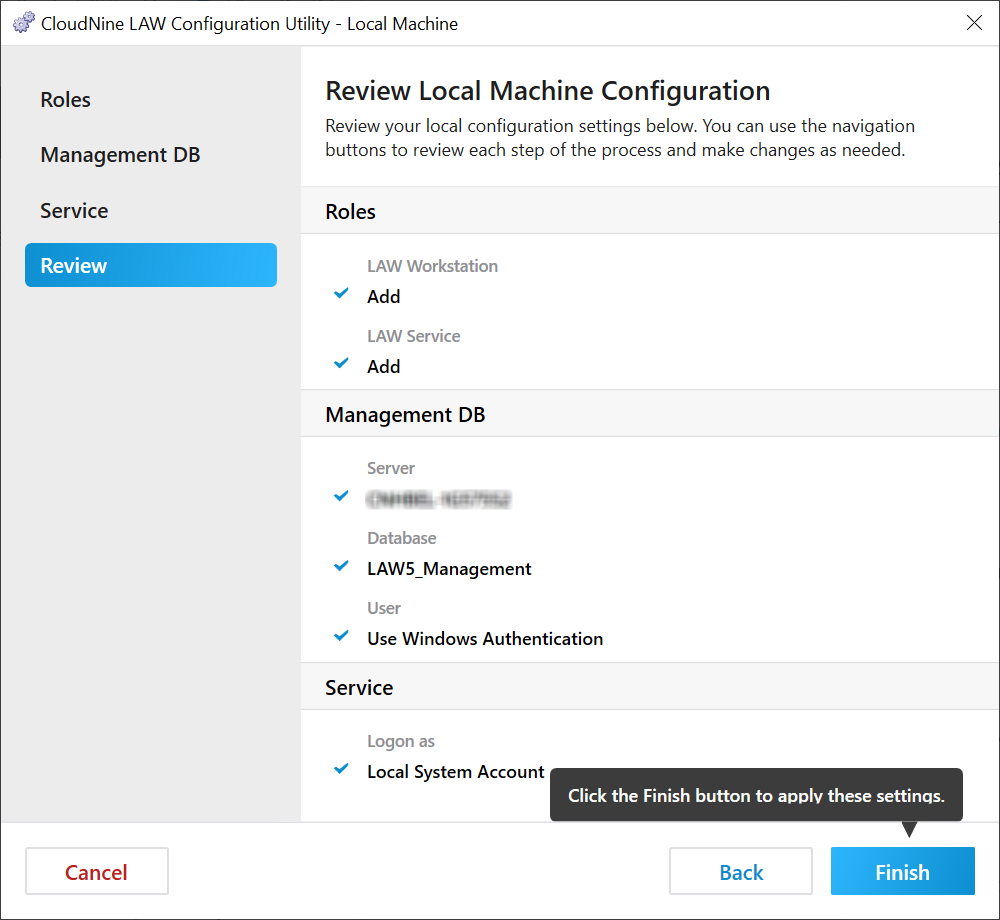
Task: Close the Configuration Utility window
Action: click(x=974, y=23)
